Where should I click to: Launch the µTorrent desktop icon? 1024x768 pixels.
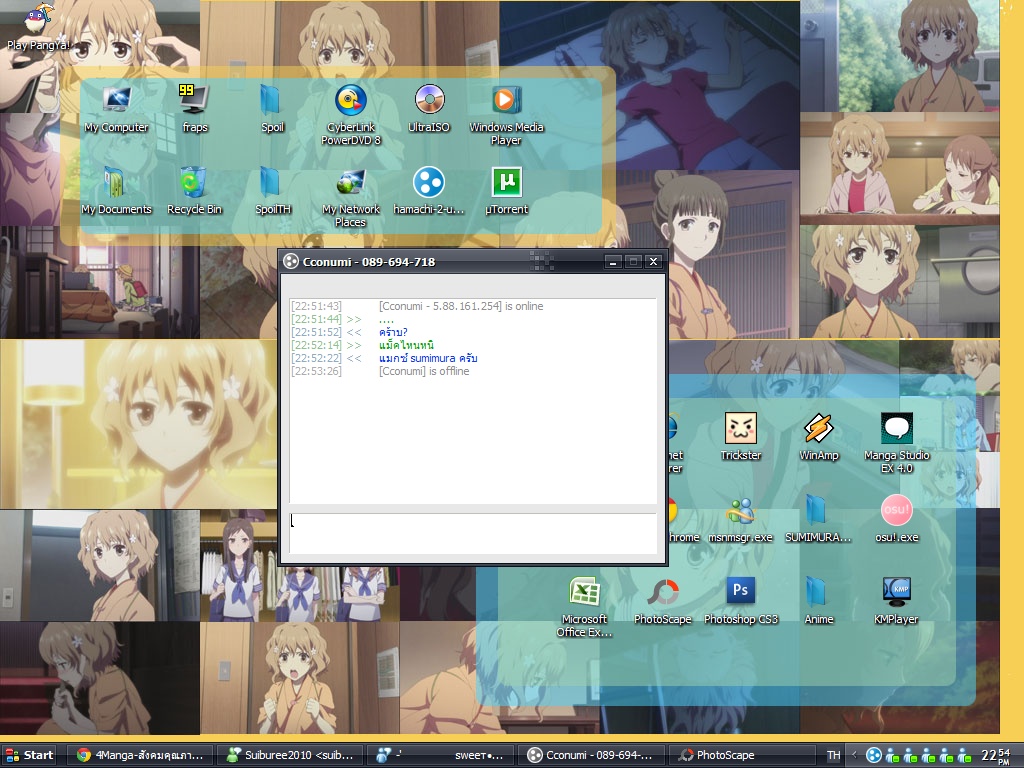(x=506, y=191)
